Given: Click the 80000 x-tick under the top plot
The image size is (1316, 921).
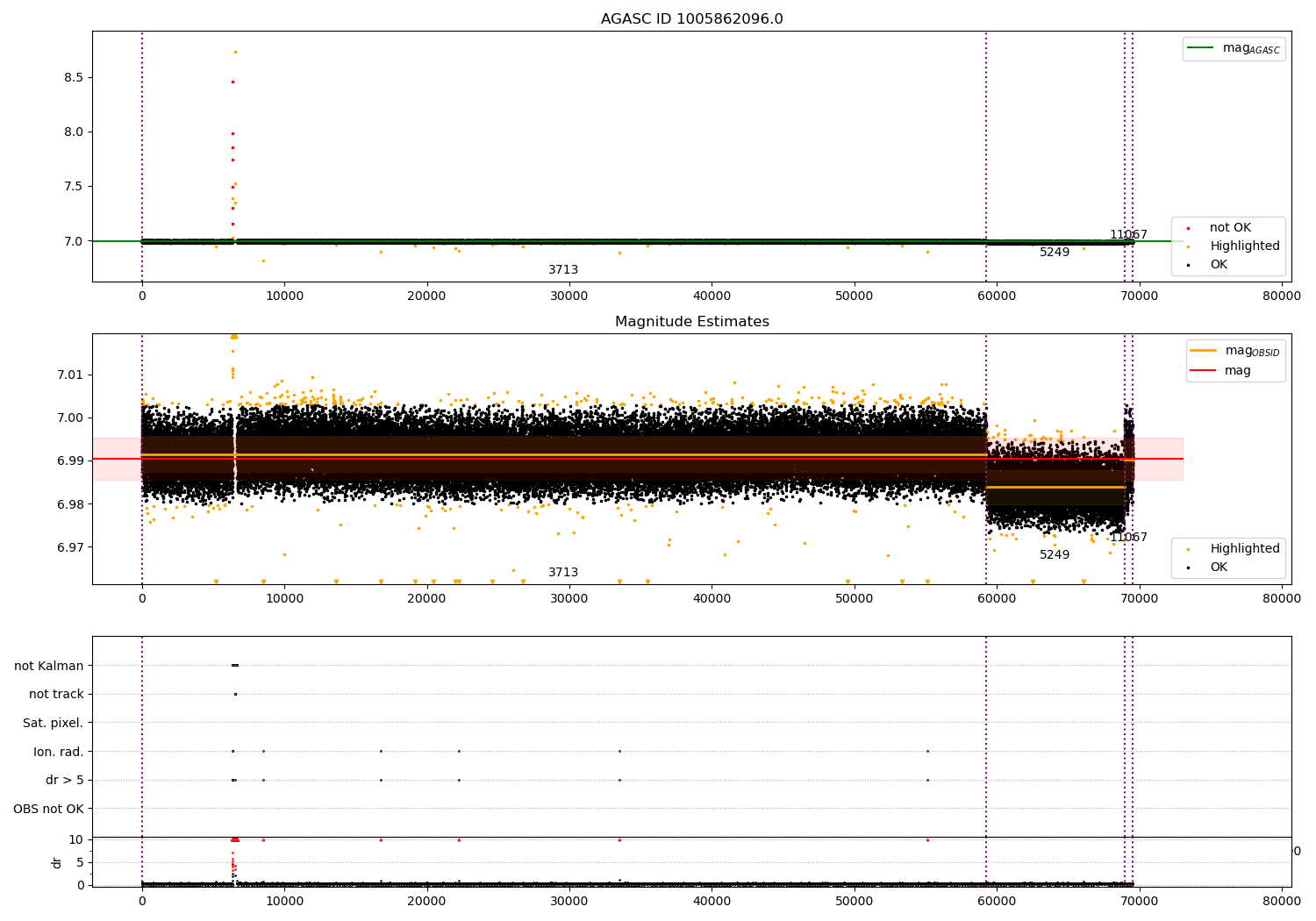Looking at the screenshot, I should point(1282,296).
